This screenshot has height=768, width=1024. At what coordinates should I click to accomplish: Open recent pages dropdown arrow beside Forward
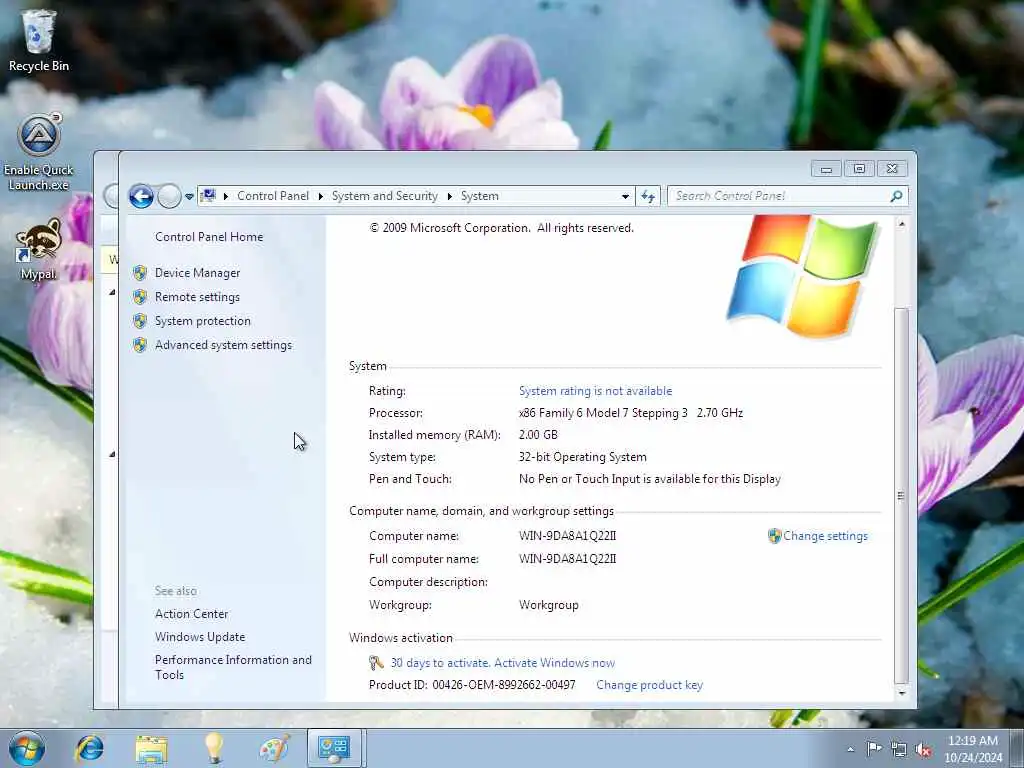tap(189, 197)
